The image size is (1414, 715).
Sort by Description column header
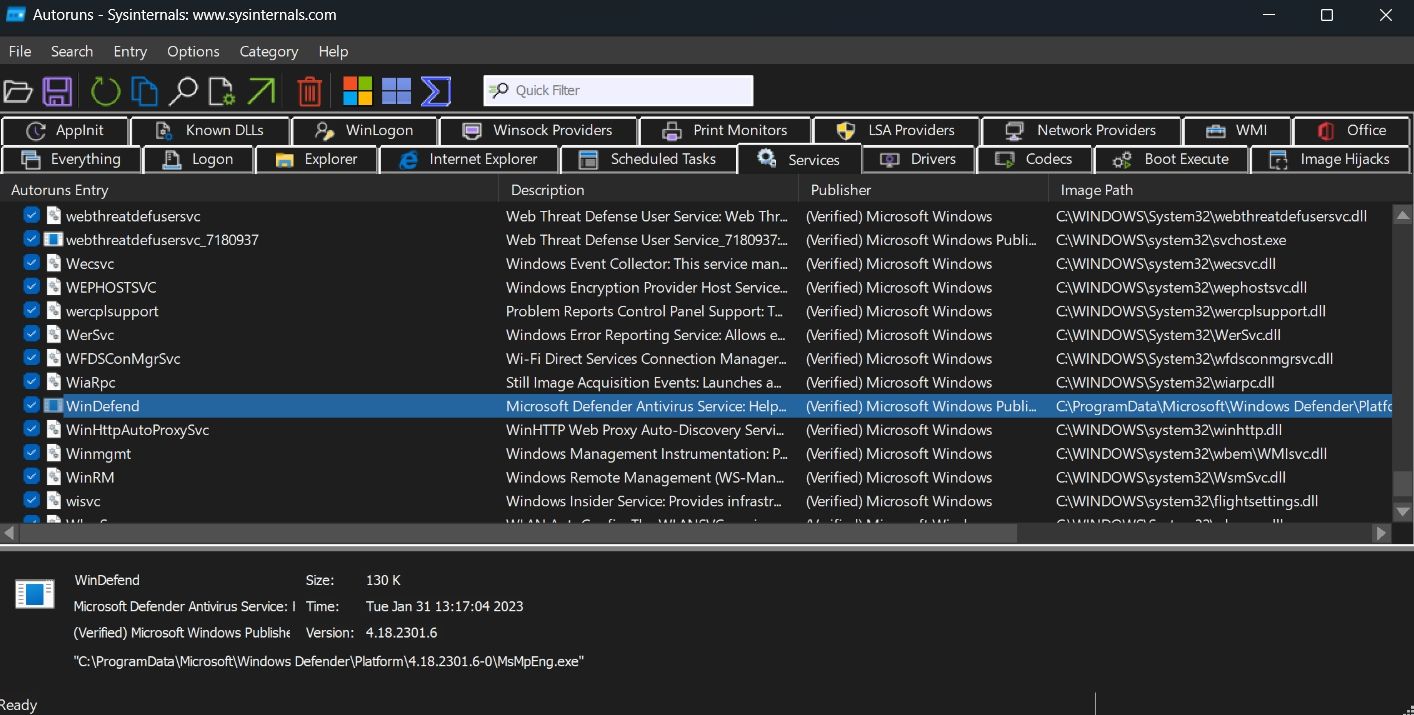(x=650, y=190)
